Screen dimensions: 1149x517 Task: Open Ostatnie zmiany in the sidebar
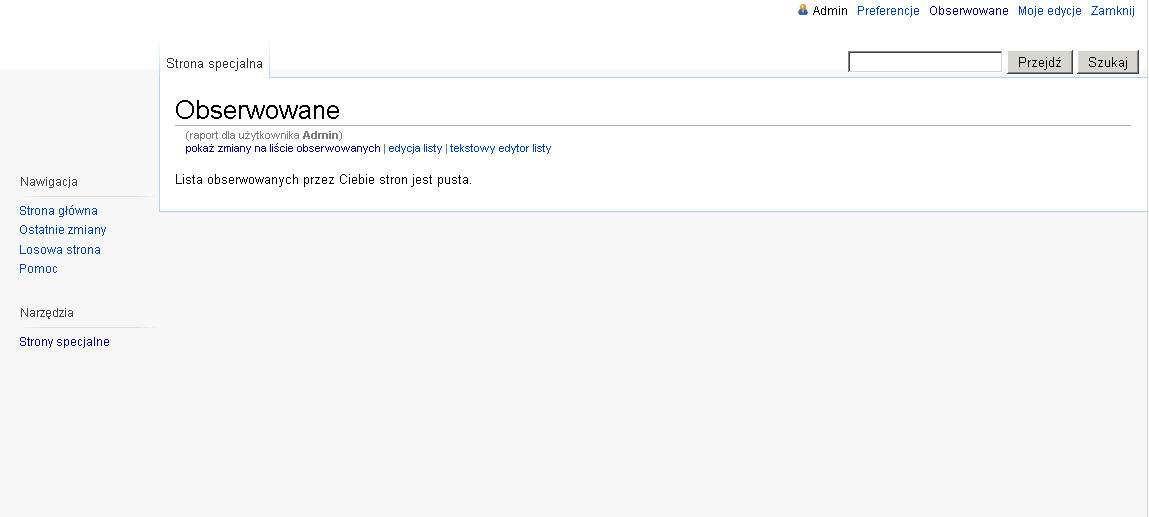(x=62, y=230)
